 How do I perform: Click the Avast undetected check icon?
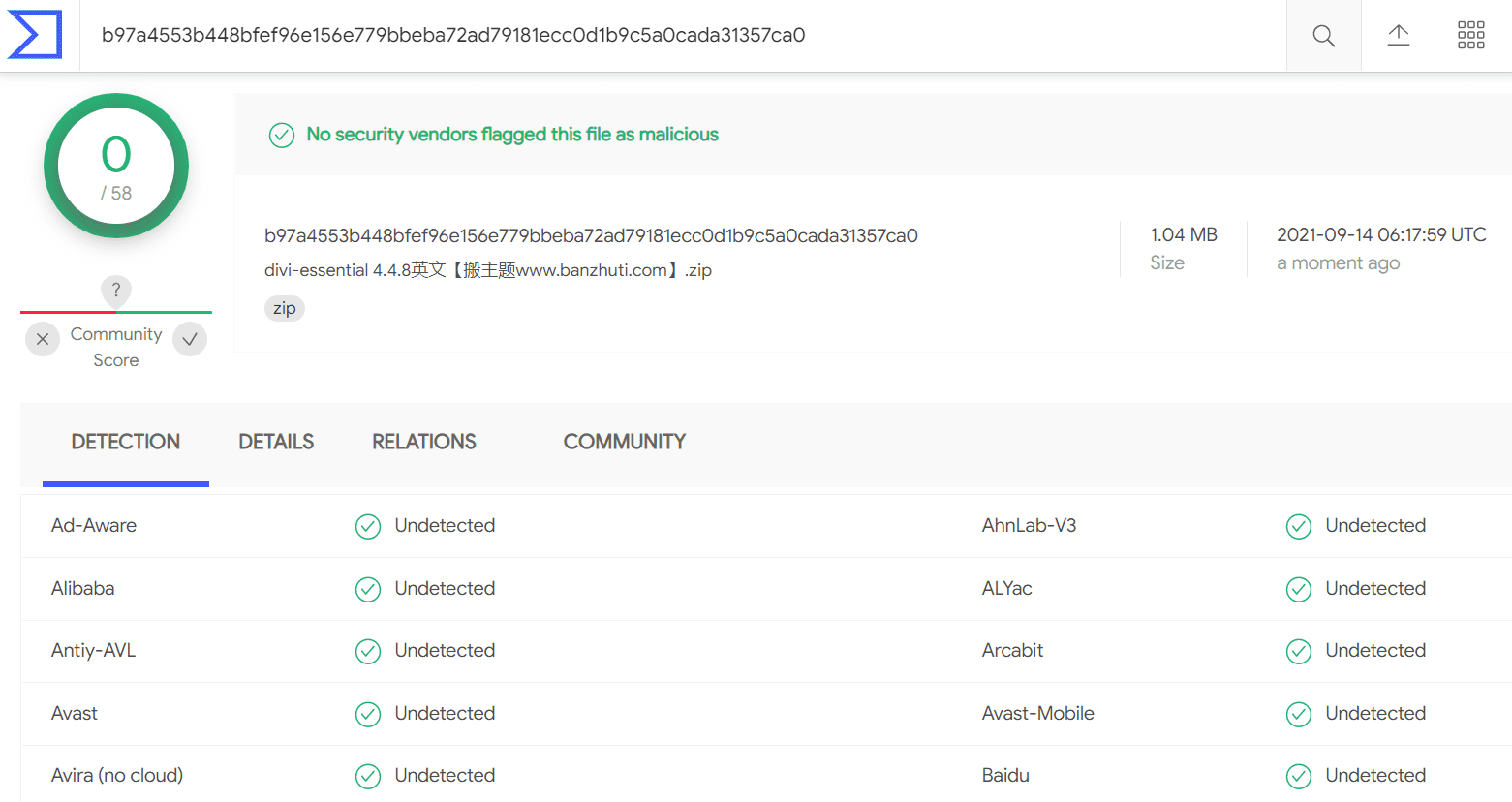[x=368, y=714]
